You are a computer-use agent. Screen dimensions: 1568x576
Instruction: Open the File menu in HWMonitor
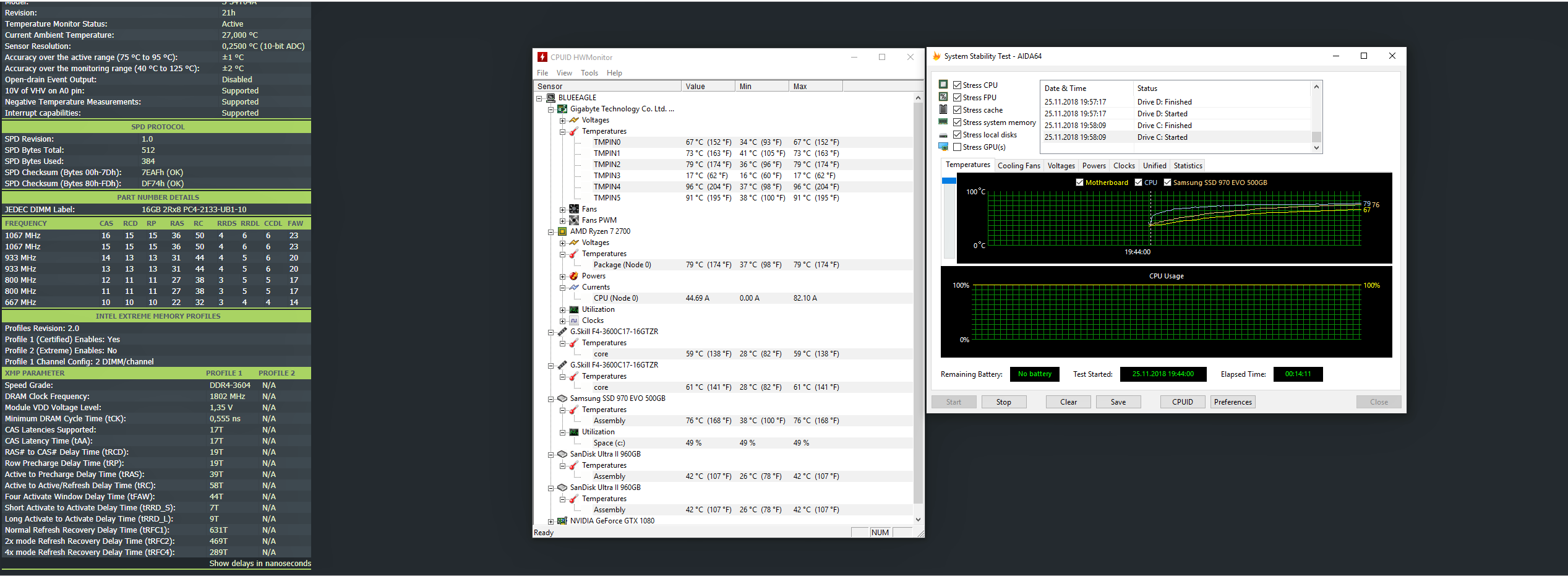pyautogui.click(x=542, y=73)
